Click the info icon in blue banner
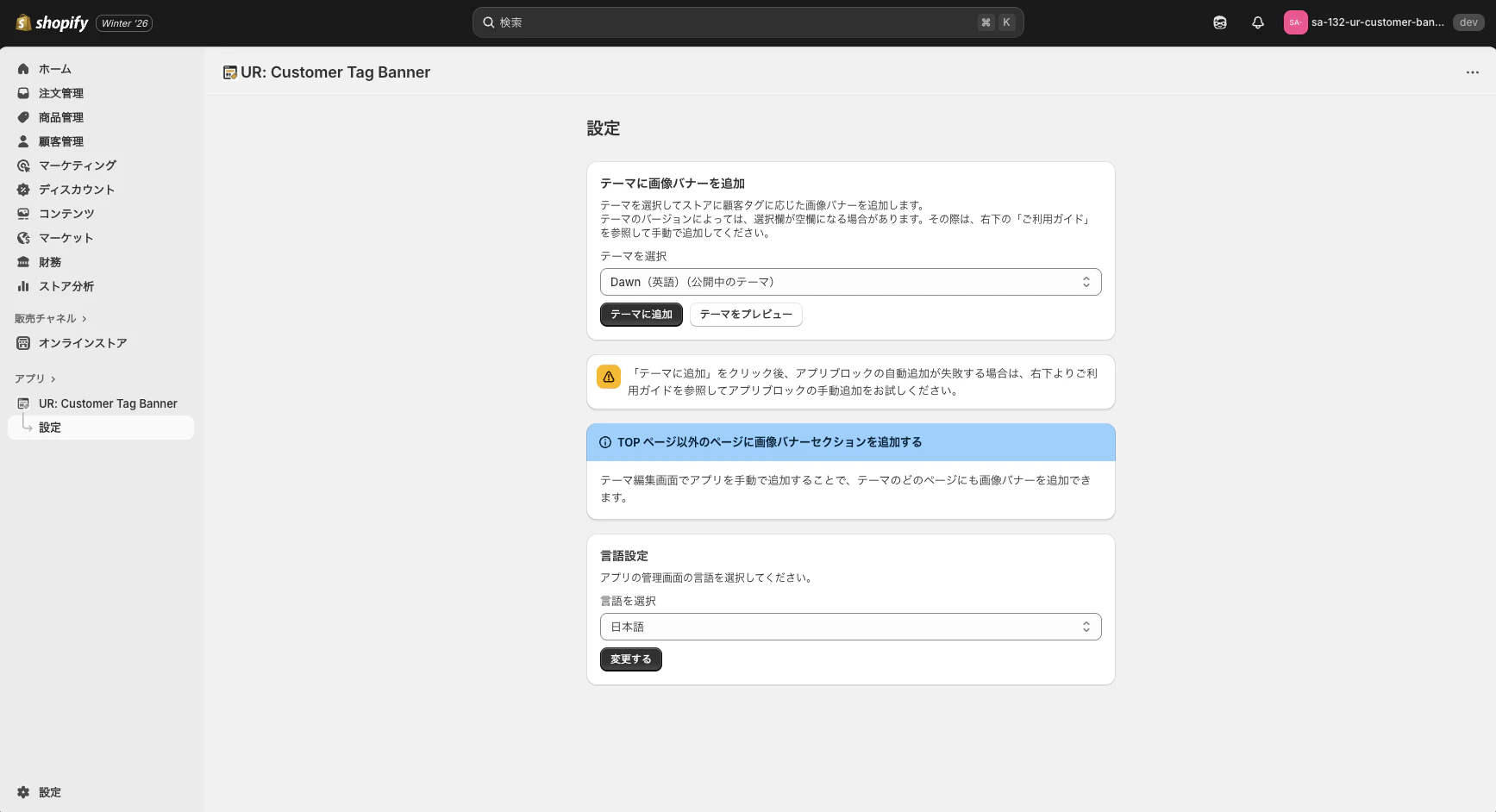The width and height of the screenshot is (1496, 812). [x=605, y=442]
